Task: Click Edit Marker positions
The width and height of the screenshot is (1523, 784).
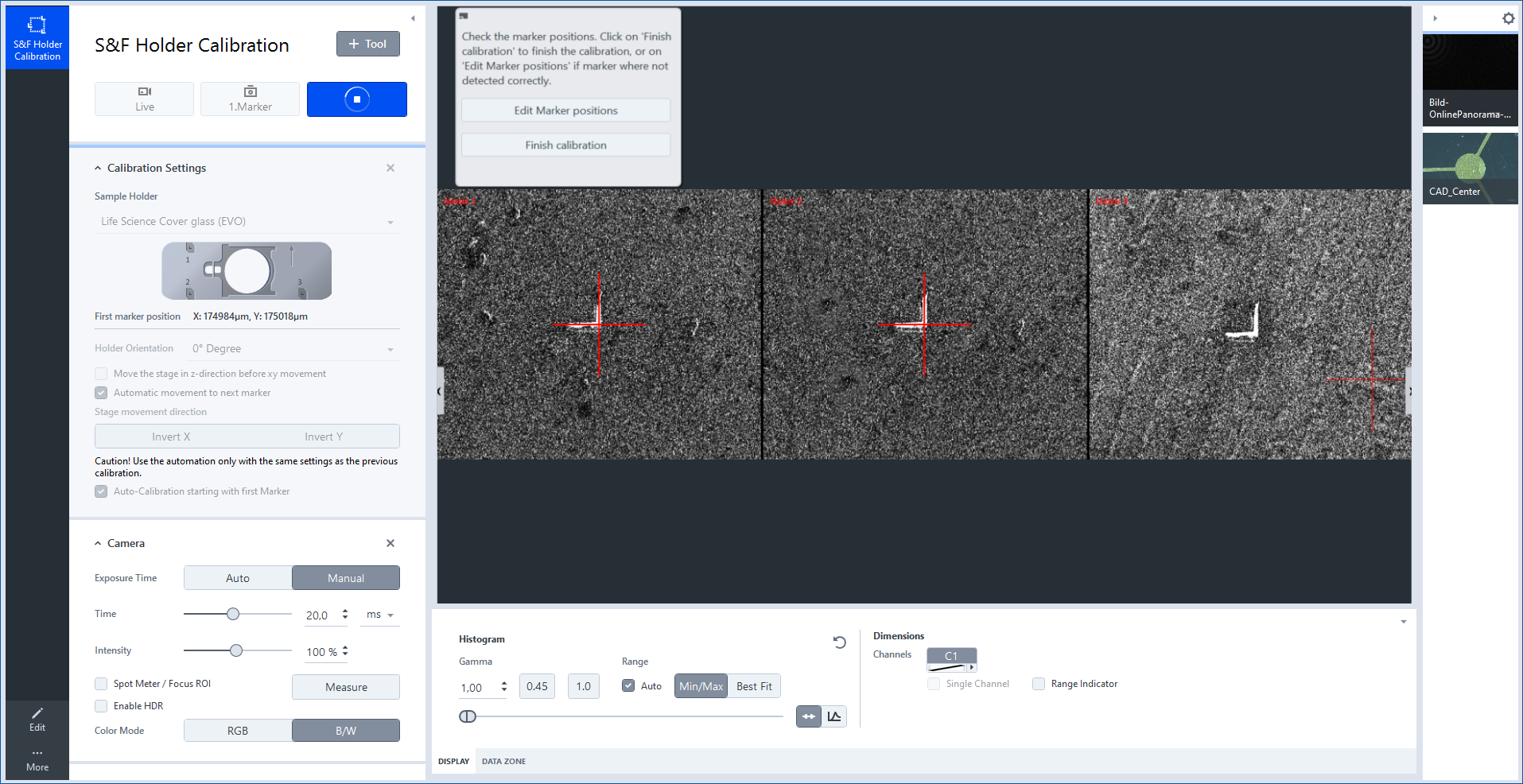Action: pyautogui.click(x=565, y=110)
